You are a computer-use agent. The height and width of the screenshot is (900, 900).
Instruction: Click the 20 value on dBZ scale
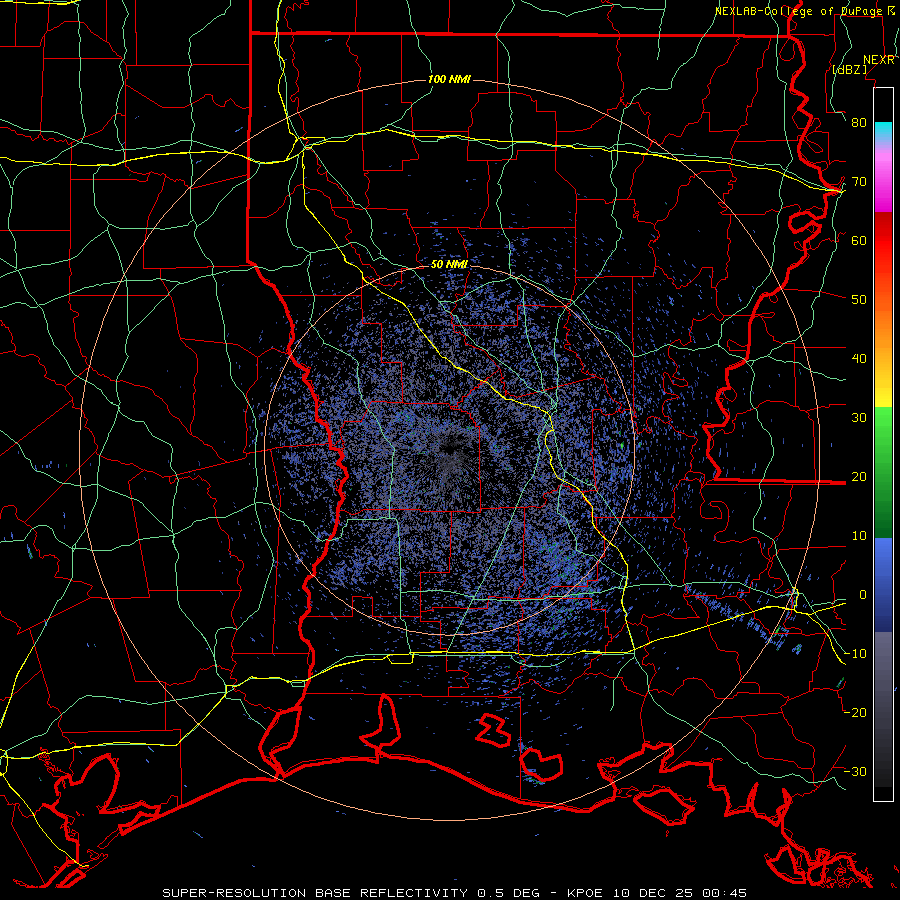(859, 477)
